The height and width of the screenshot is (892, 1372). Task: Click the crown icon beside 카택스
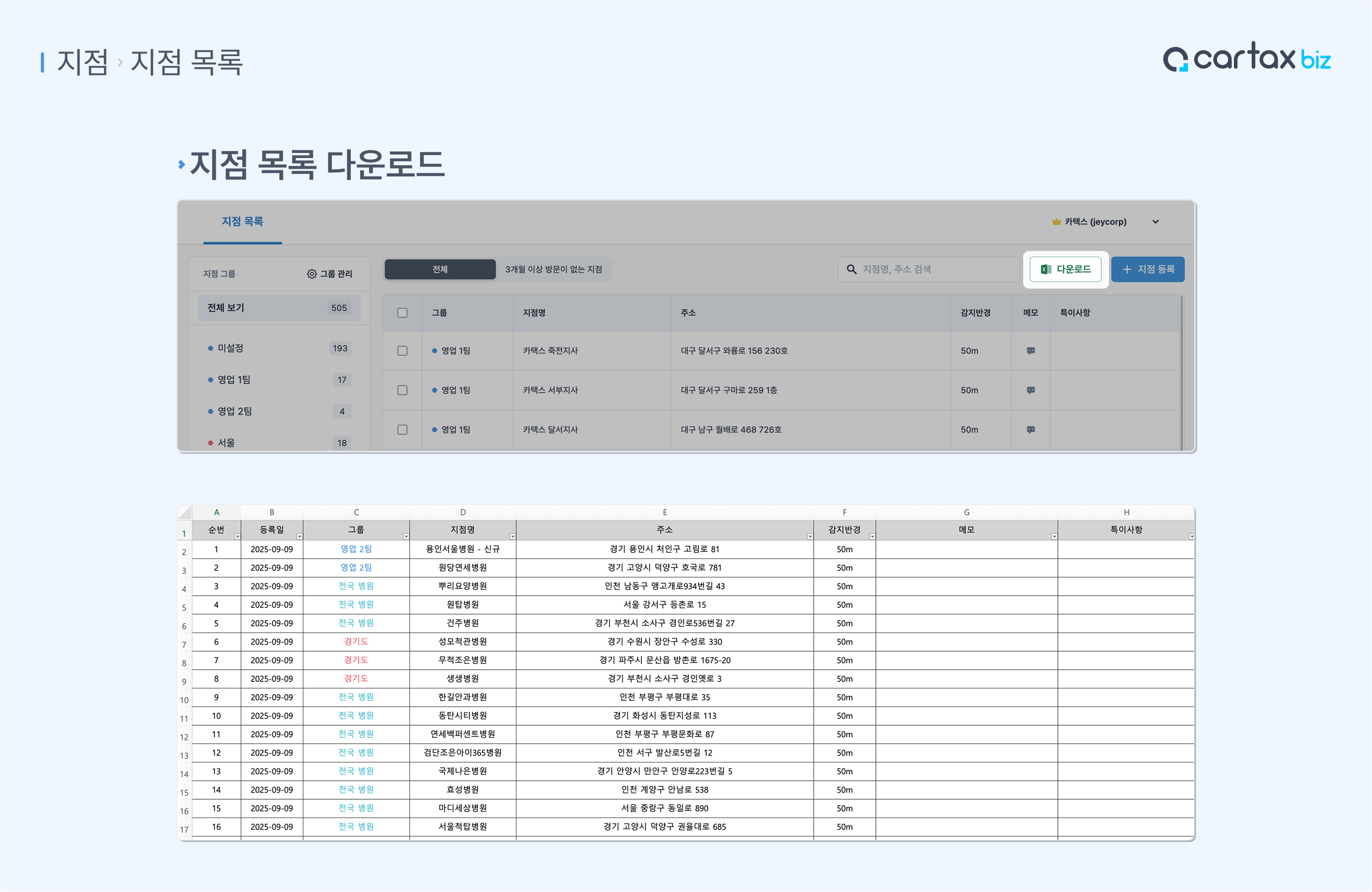point(1056,221)
